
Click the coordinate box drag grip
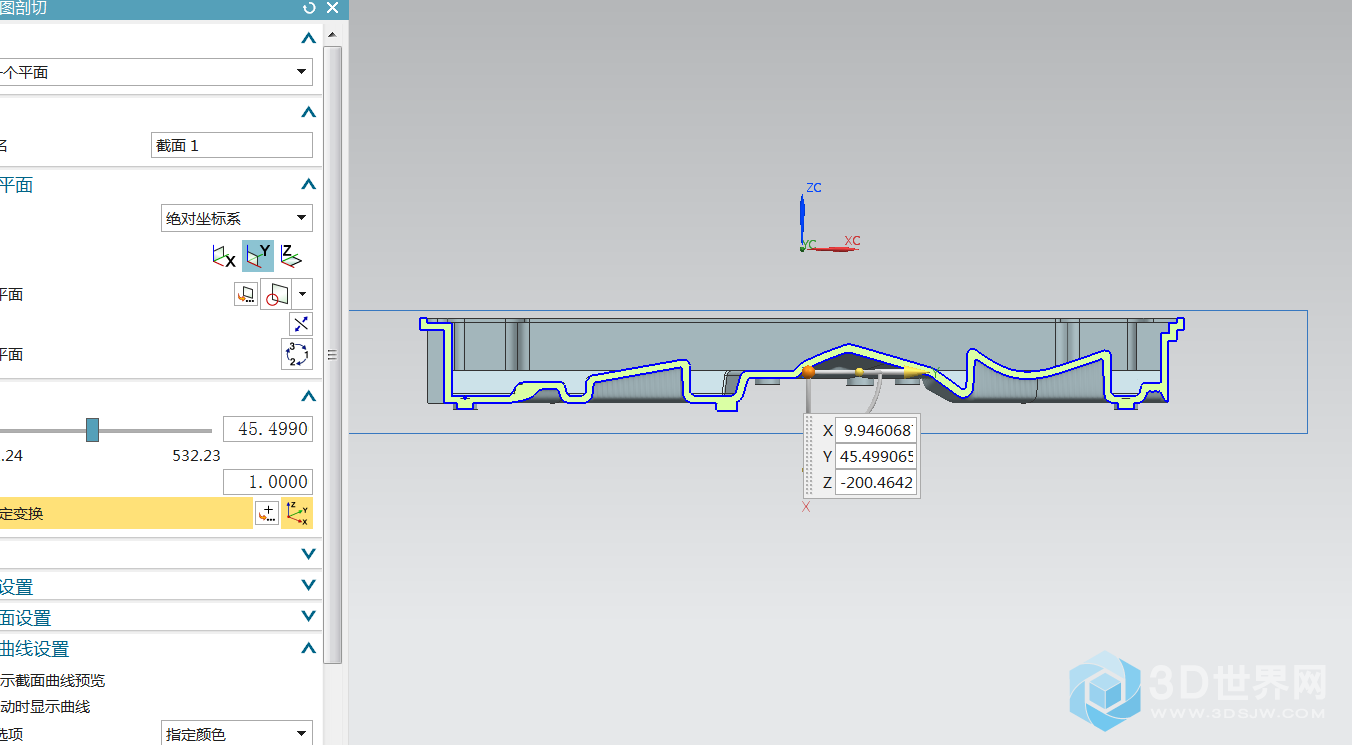pyautogui.click(x=811, y=457)
